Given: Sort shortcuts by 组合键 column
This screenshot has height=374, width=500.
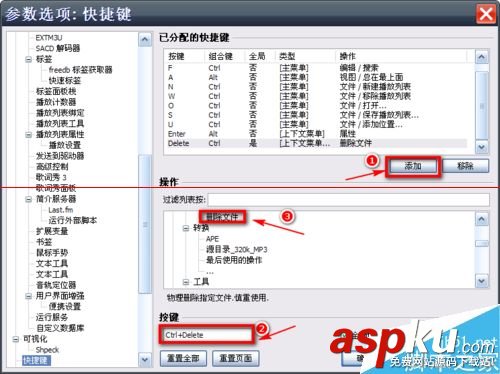Looking at the screenshot, I should (x=225, y=56).
